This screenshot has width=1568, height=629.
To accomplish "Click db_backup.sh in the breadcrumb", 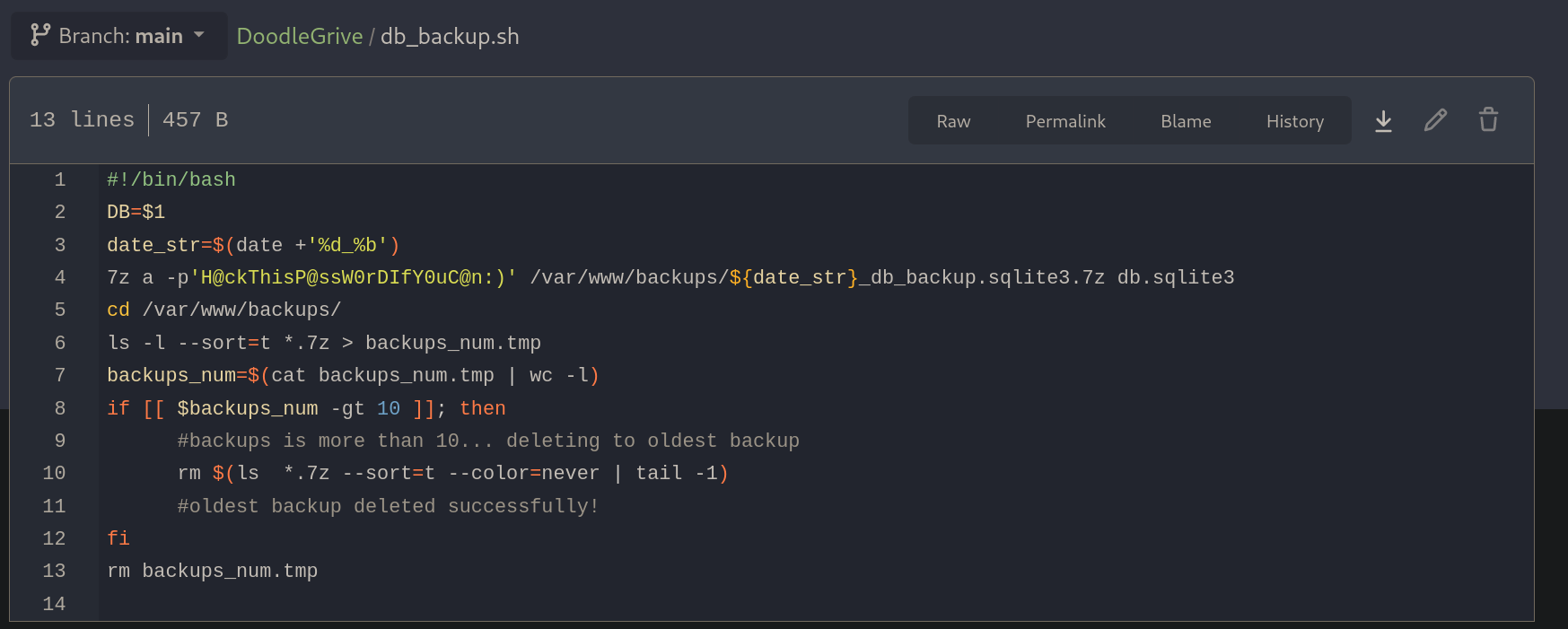I will pos(450,37).
